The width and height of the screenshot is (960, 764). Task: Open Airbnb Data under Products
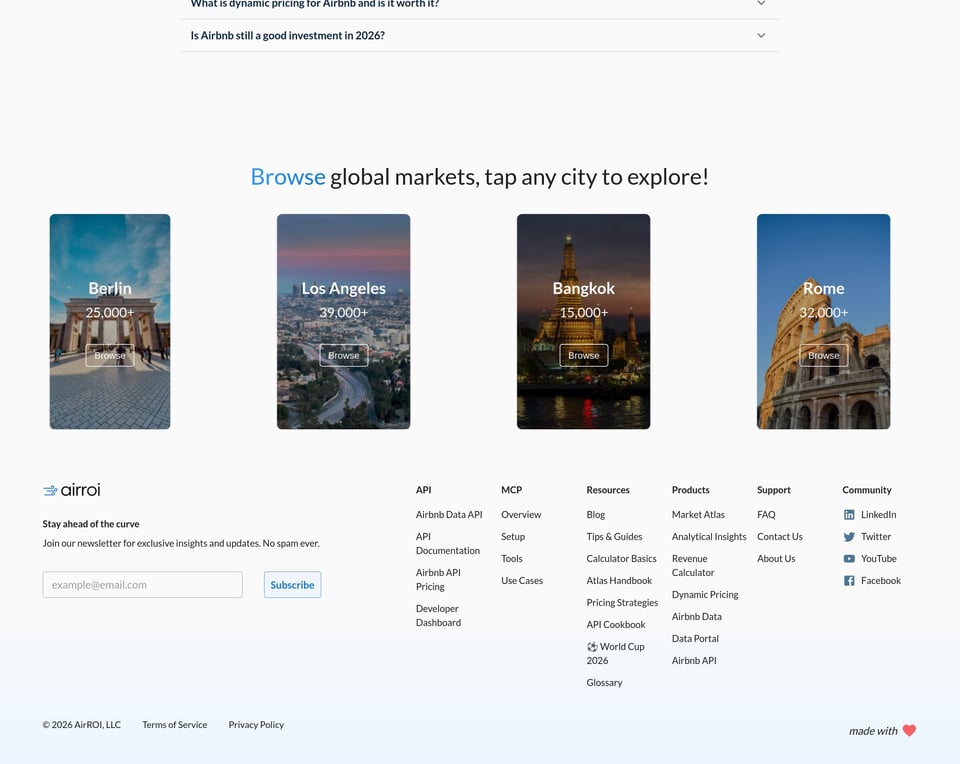tap(697, 617)
